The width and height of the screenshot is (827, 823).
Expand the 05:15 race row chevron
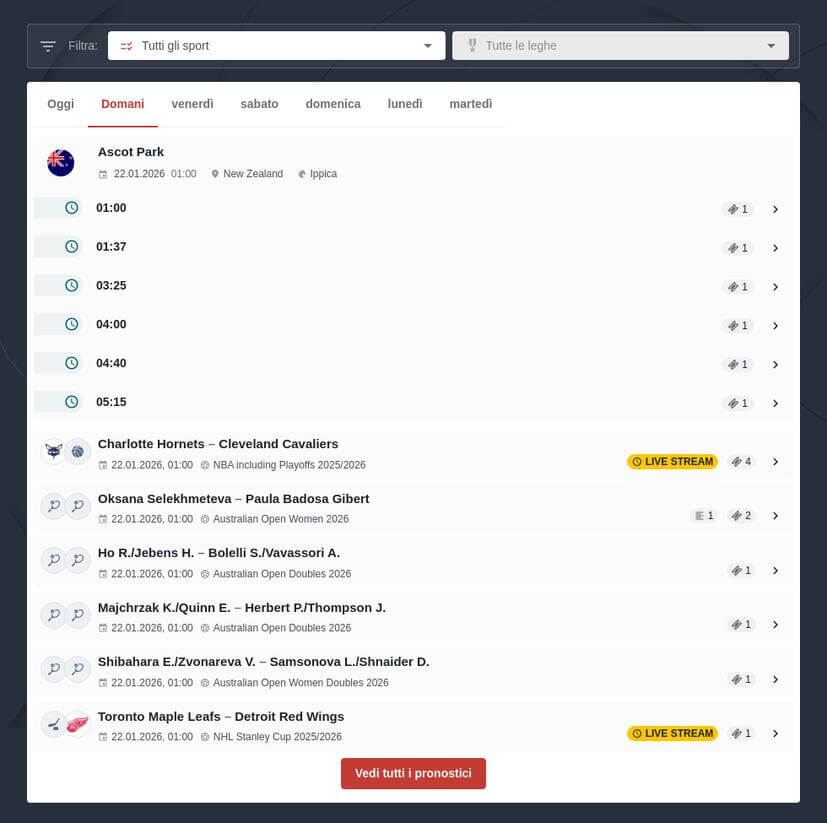point(775,404)
